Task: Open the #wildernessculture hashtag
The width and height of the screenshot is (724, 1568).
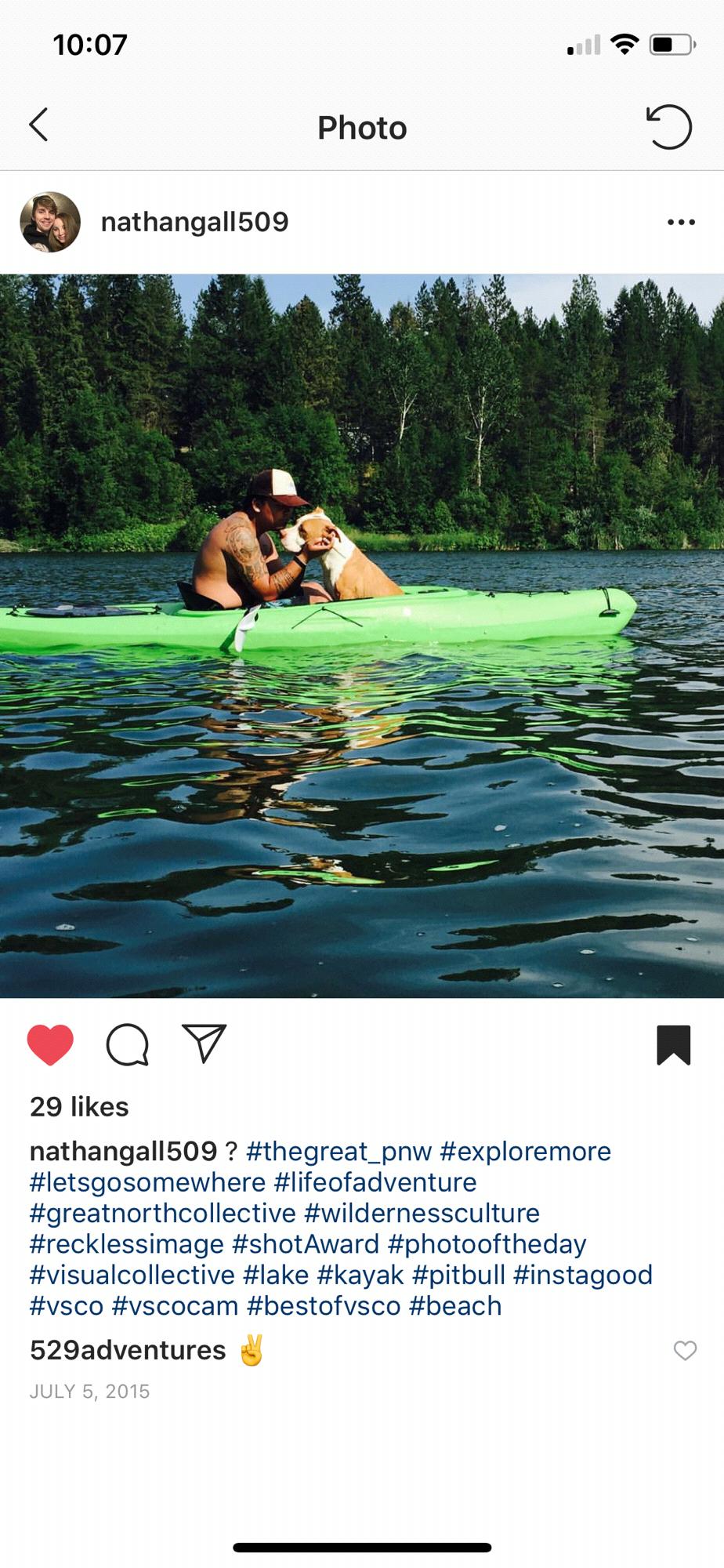Action: (422, 1213)
